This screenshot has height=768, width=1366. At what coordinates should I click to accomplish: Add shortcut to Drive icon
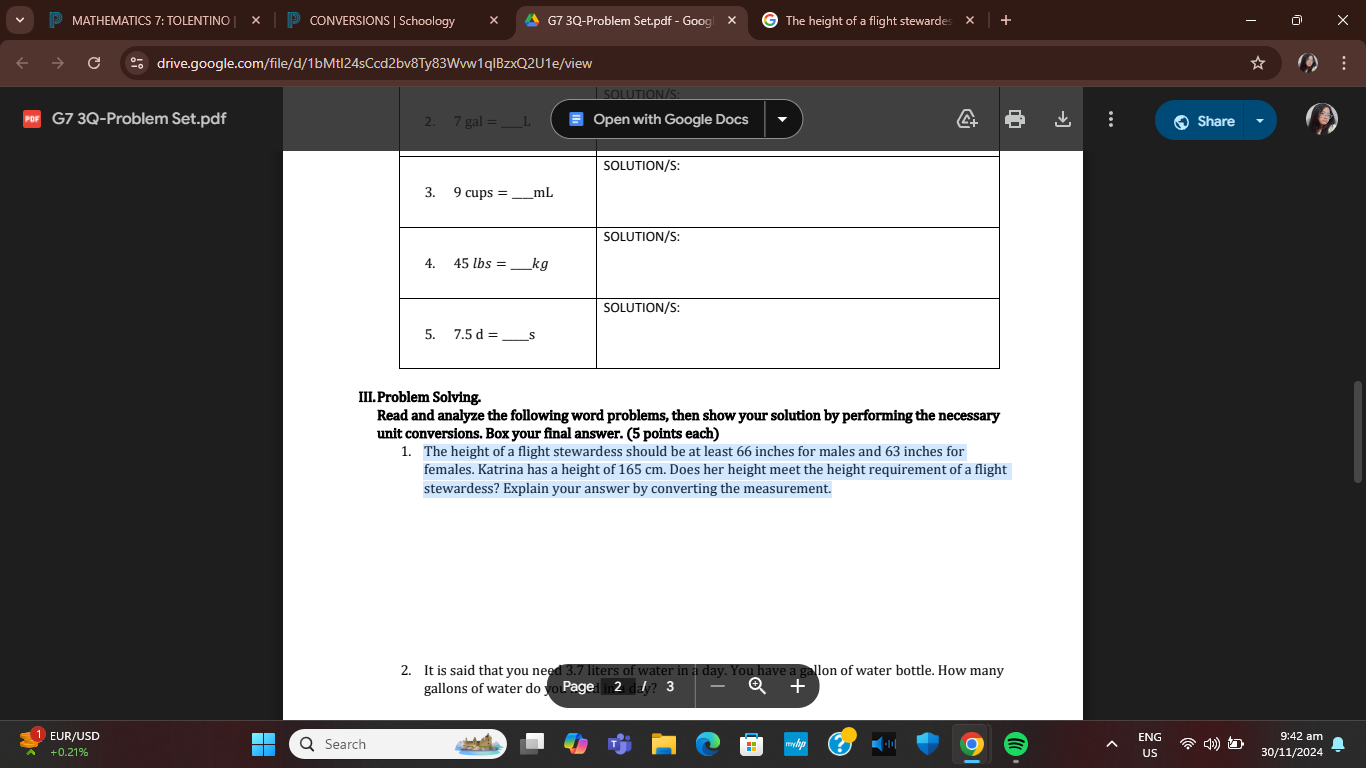(967, 120)
